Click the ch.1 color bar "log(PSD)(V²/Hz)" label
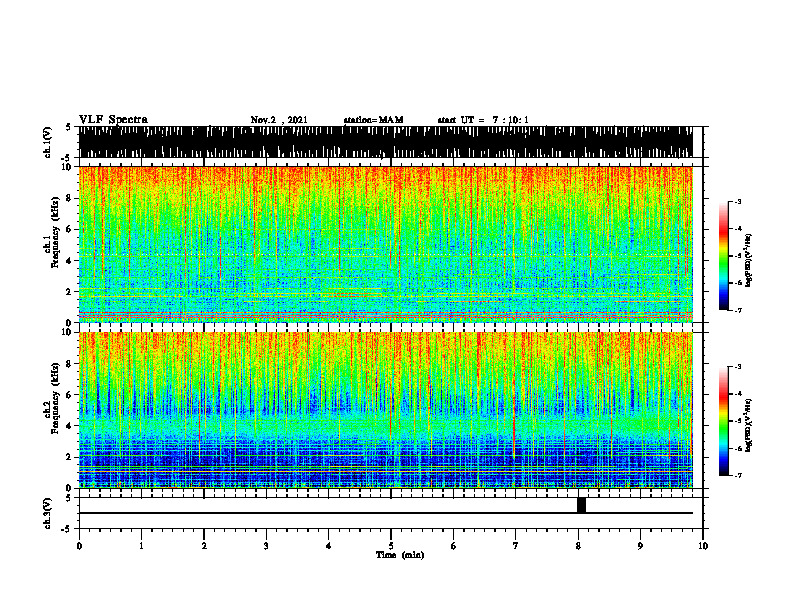 pyautogui.click(x=749, y=261)
